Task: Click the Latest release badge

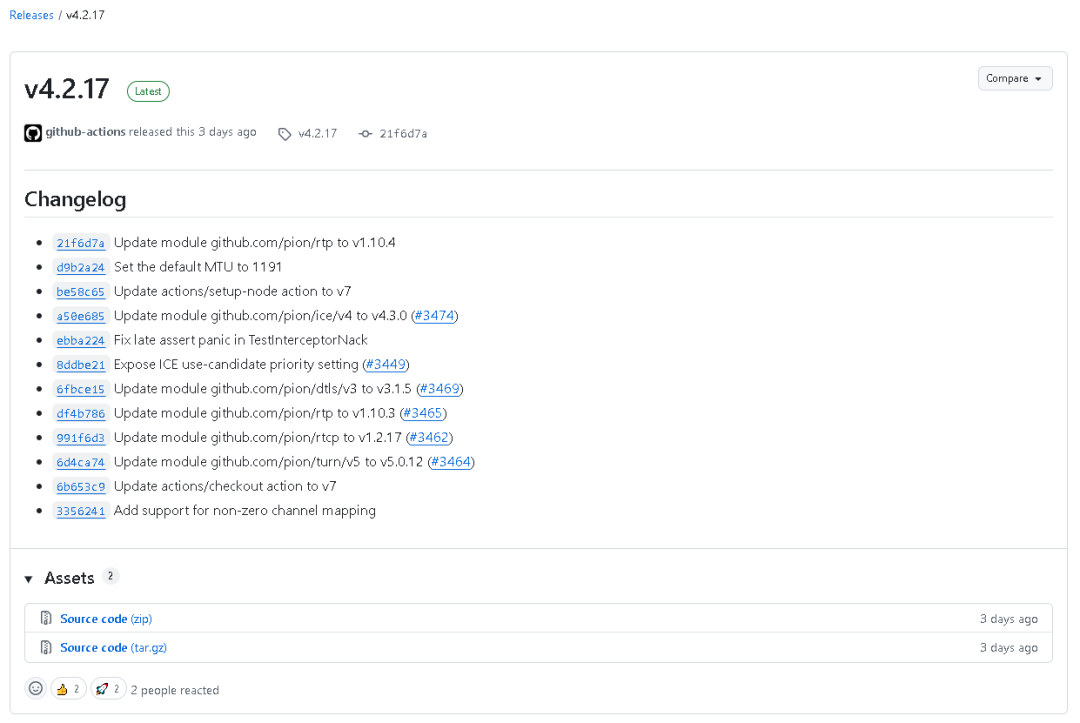Action: 148,91
